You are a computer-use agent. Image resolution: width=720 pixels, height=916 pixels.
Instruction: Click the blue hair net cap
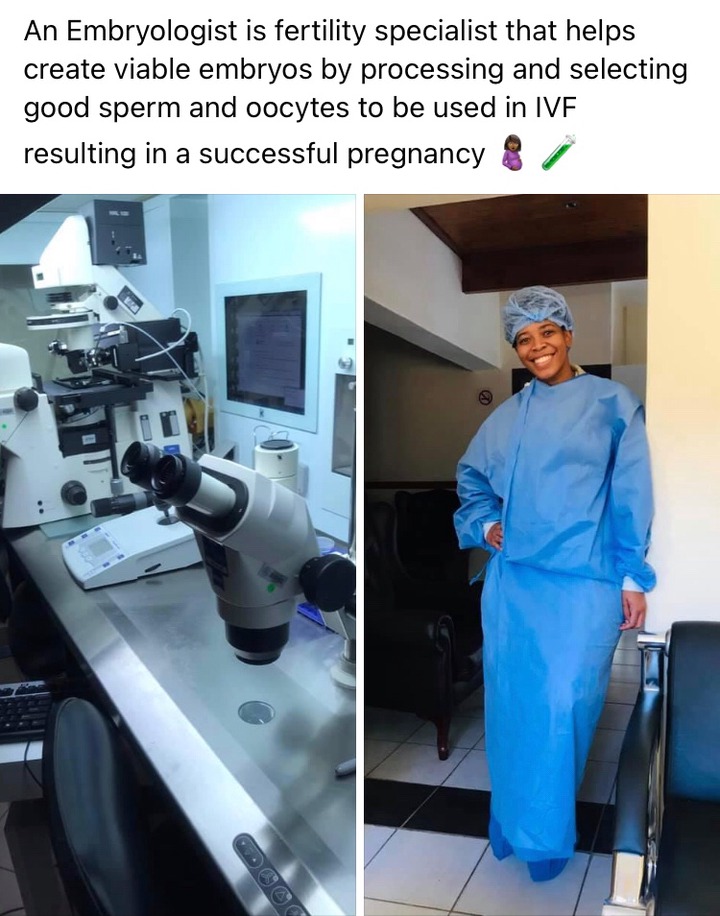pos(538,311)
